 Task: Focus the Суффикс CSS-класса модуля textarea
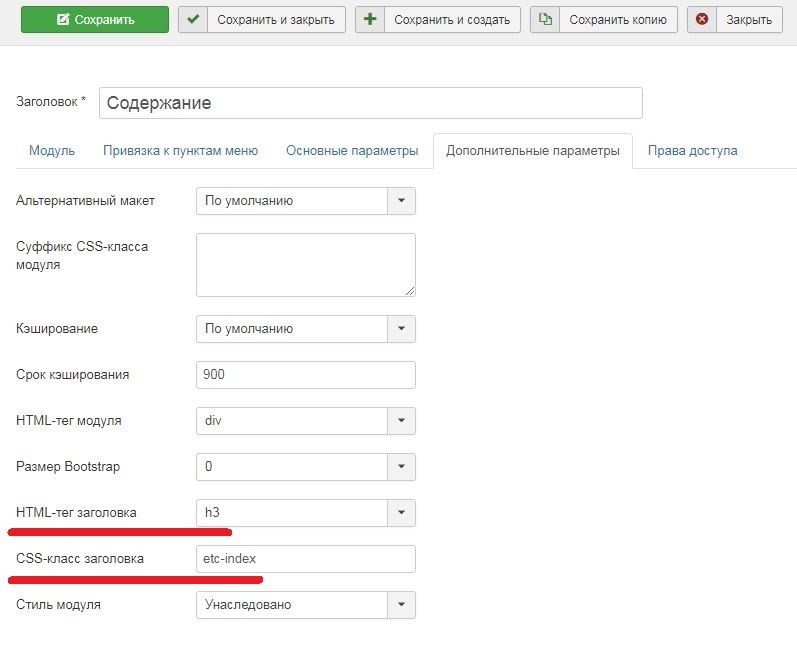click(x=305, y=265)
